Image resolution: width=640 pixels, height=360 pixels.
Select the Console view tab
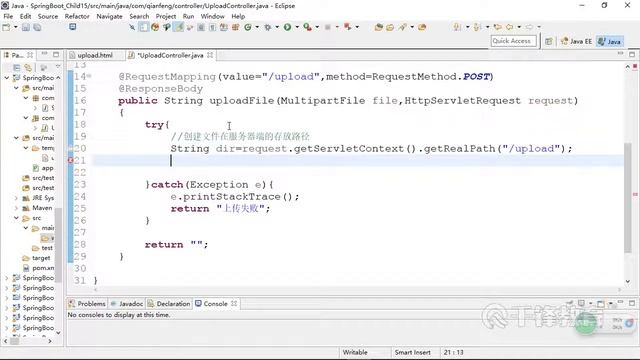(216, 304)
